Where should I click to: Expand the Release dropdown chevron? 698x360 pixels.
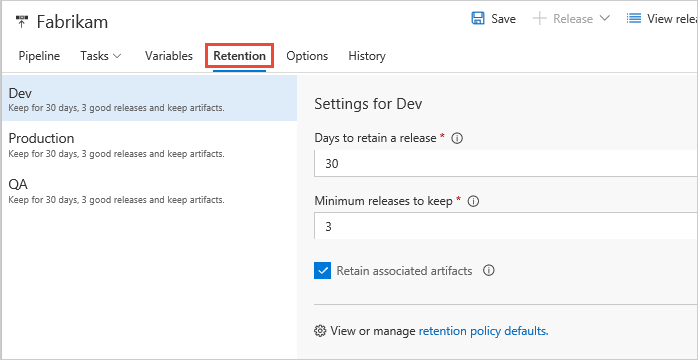604,19
